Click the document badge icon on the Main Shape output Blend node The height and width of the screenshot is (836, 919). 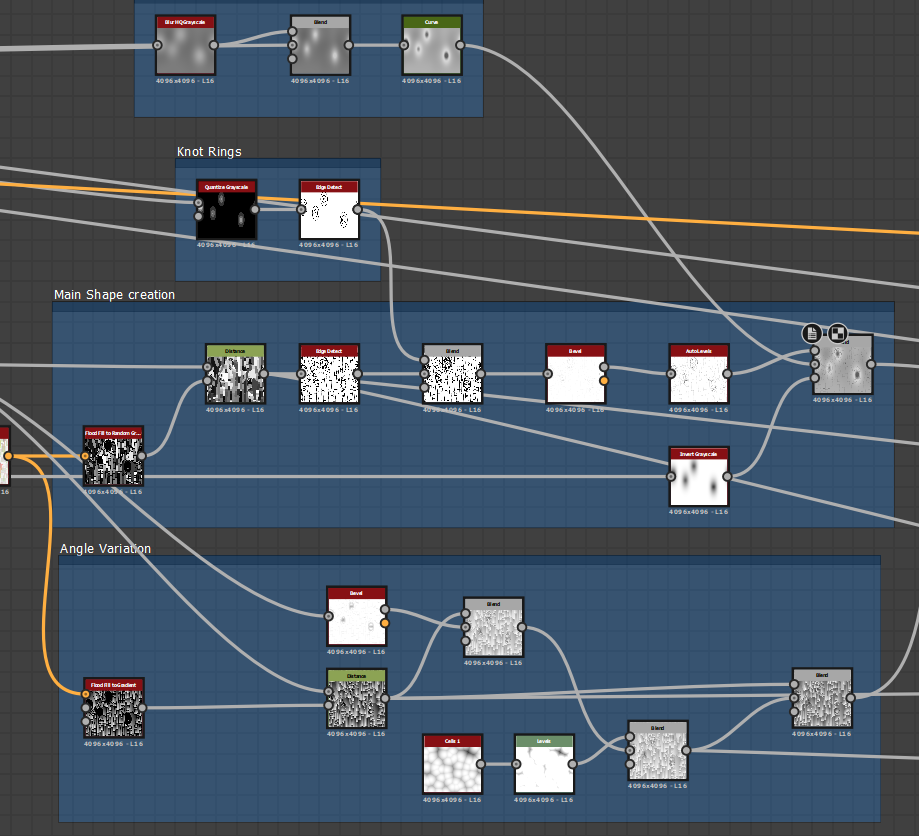811,334
